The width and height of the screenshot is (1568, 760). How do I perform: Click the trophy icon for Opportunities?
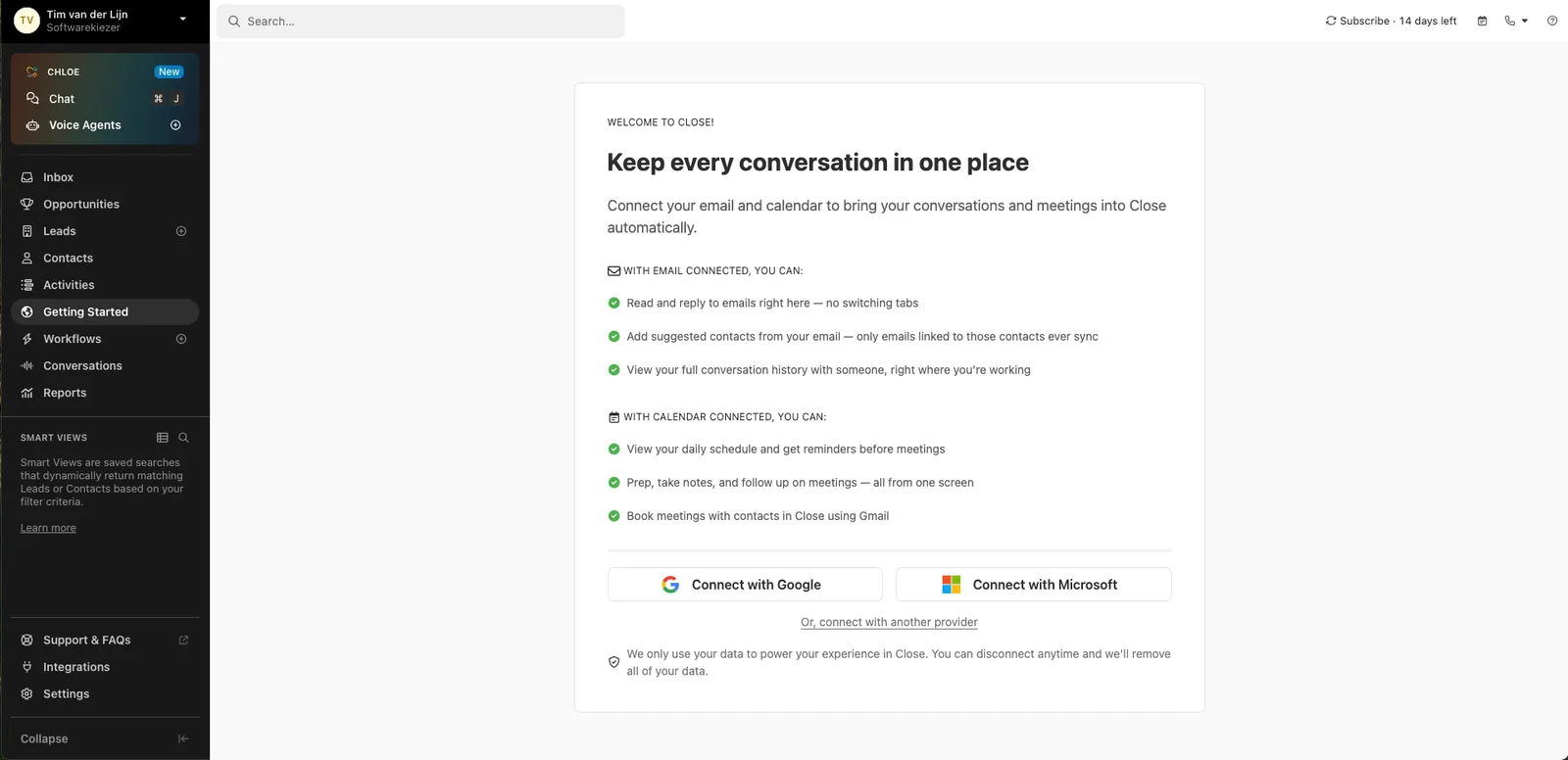coord(27,205)
